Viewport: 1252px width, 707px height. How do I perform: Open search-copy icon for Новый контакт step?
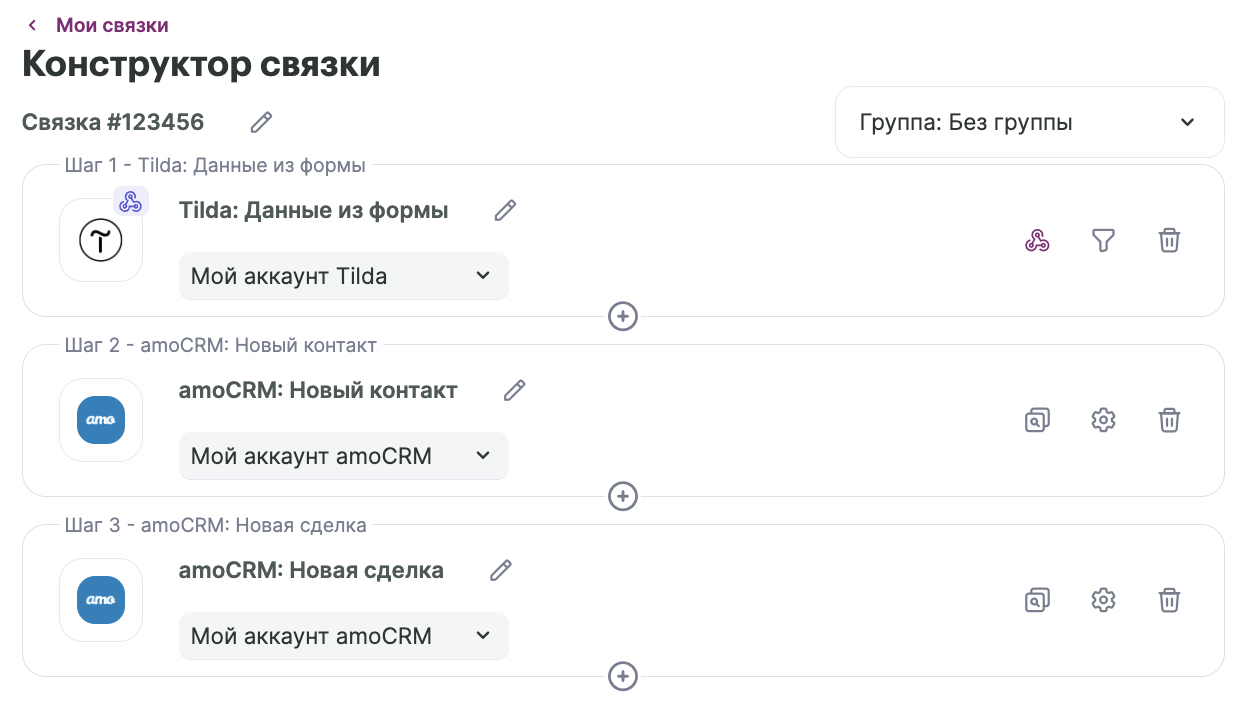[1037, 420]
